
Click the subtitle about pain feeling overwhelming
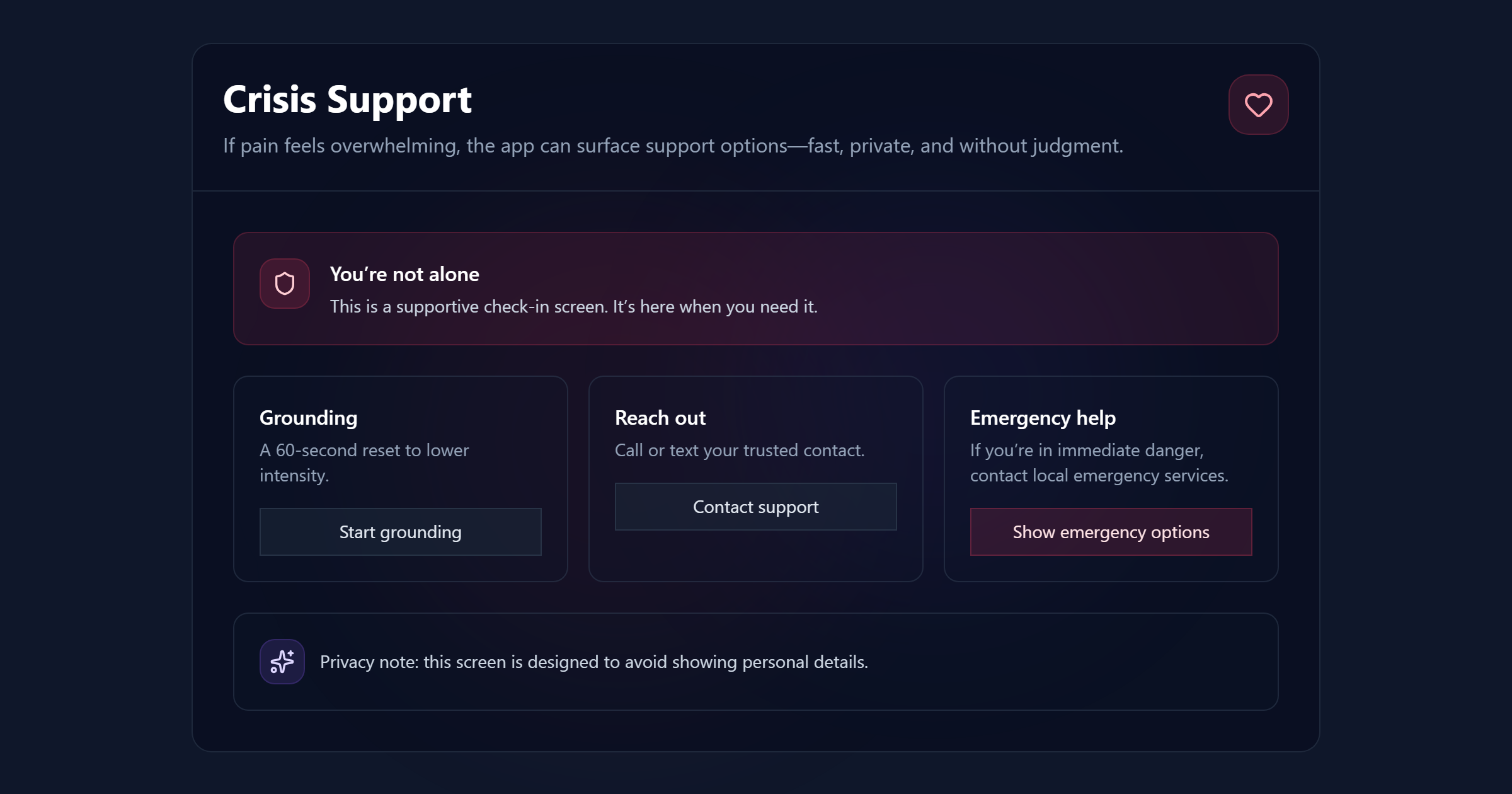[672, 146]
